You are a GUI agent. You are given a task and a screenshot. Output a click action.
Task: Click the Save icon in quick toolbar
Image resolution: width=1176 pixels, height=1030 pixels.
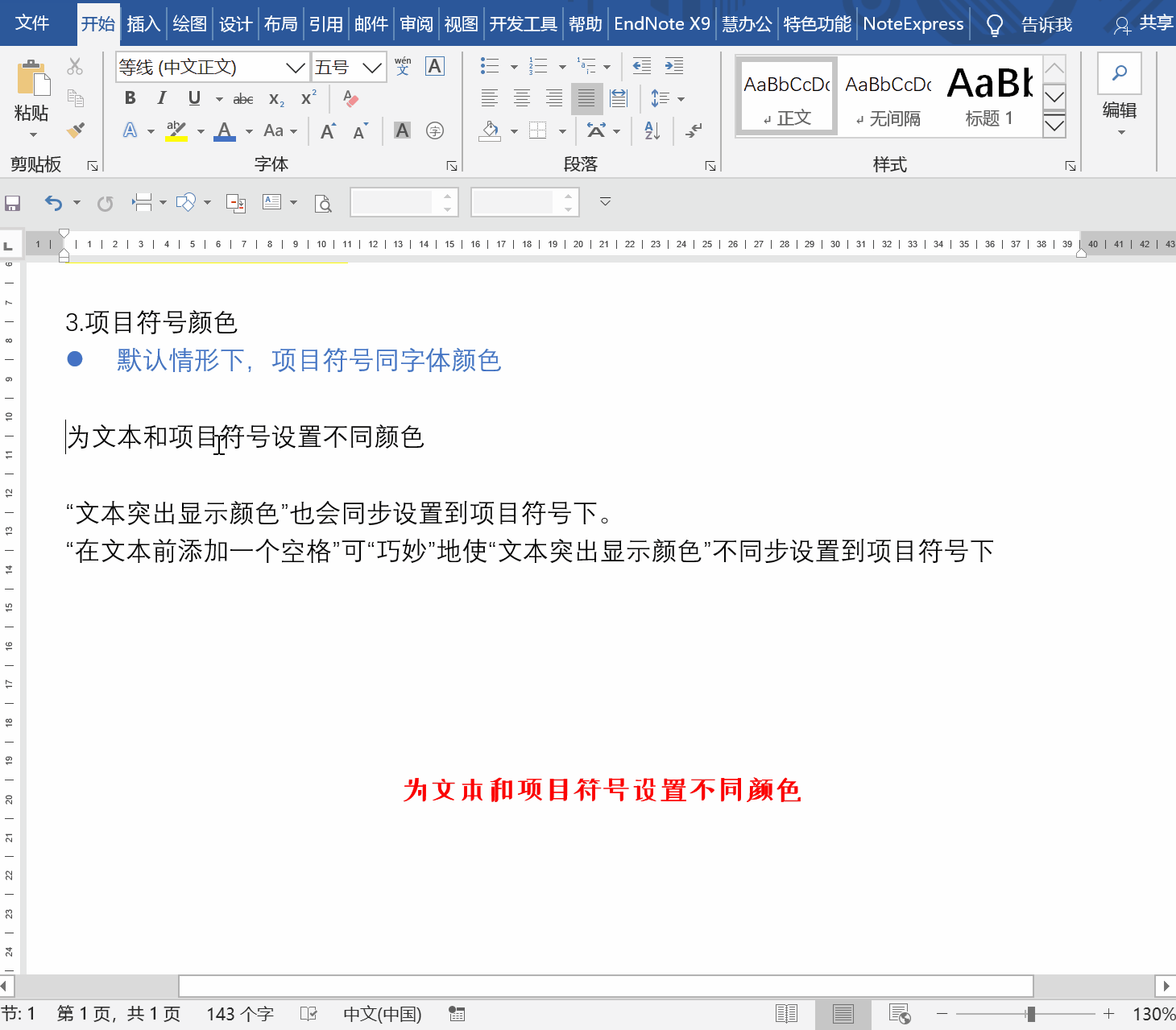12,203
